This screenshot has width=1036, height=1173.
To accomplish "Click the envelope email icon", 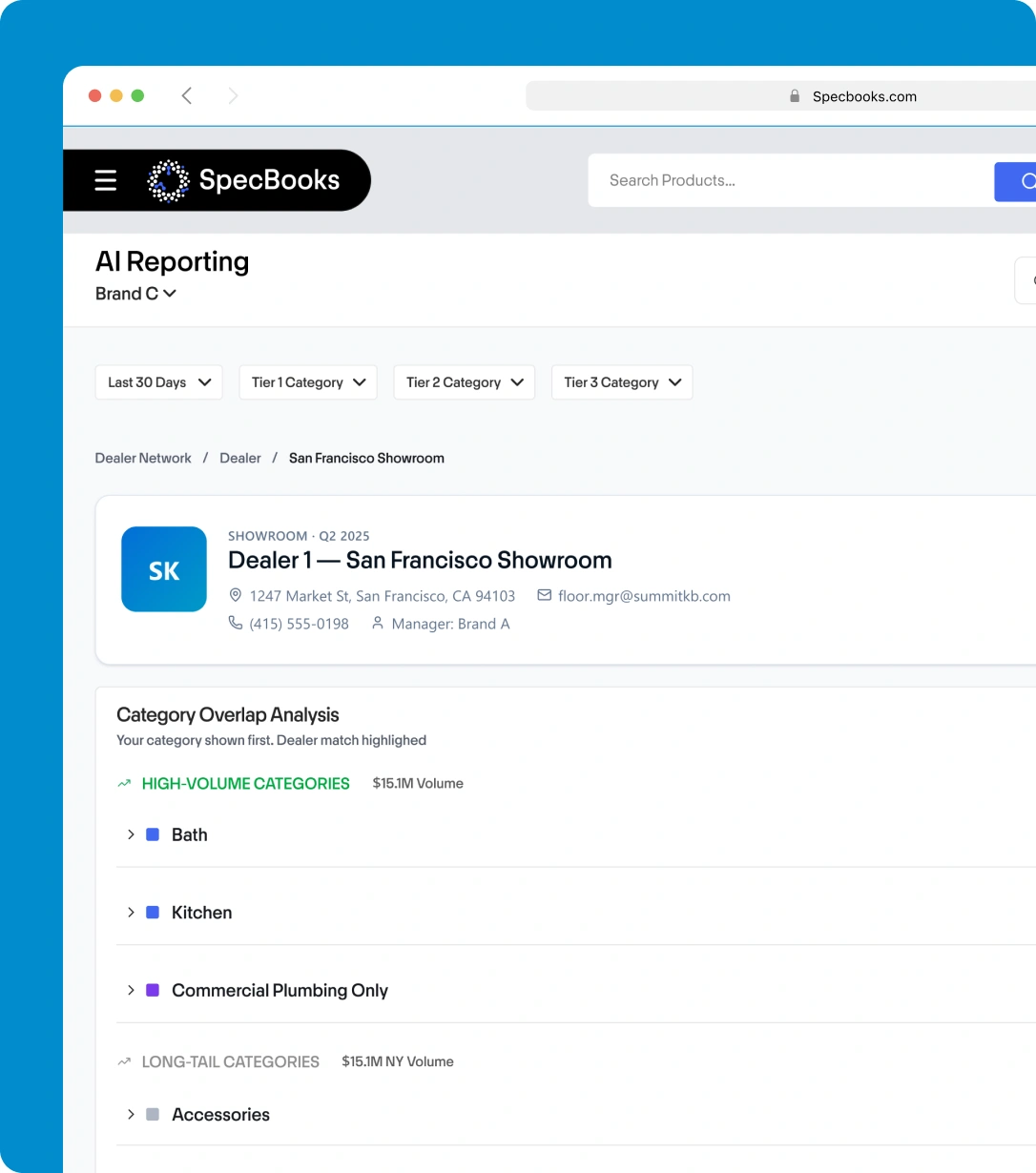I will tap(545, 595).
